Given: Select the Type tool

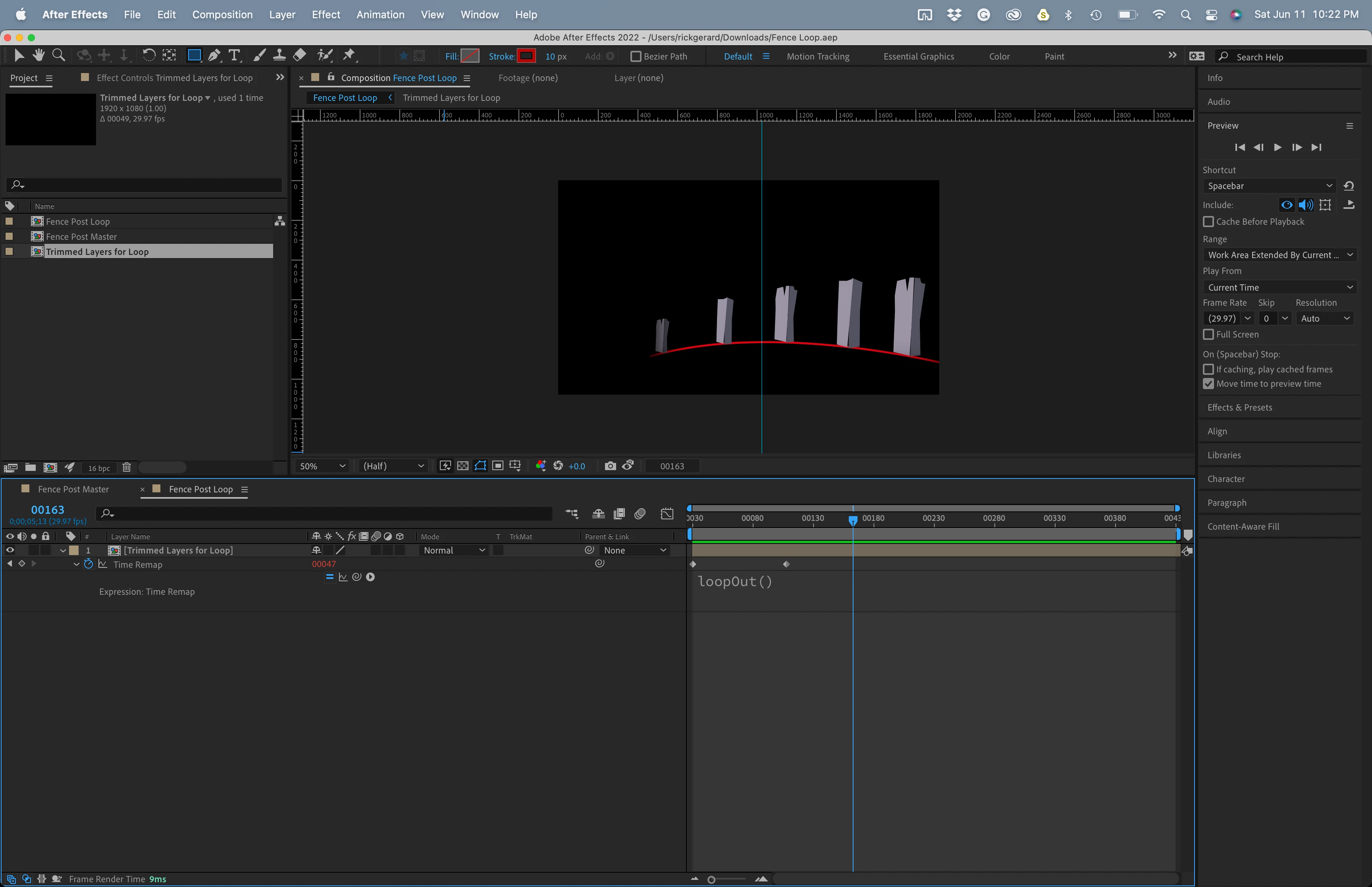Looking at the screenshot, I should (x=234, y=55).
